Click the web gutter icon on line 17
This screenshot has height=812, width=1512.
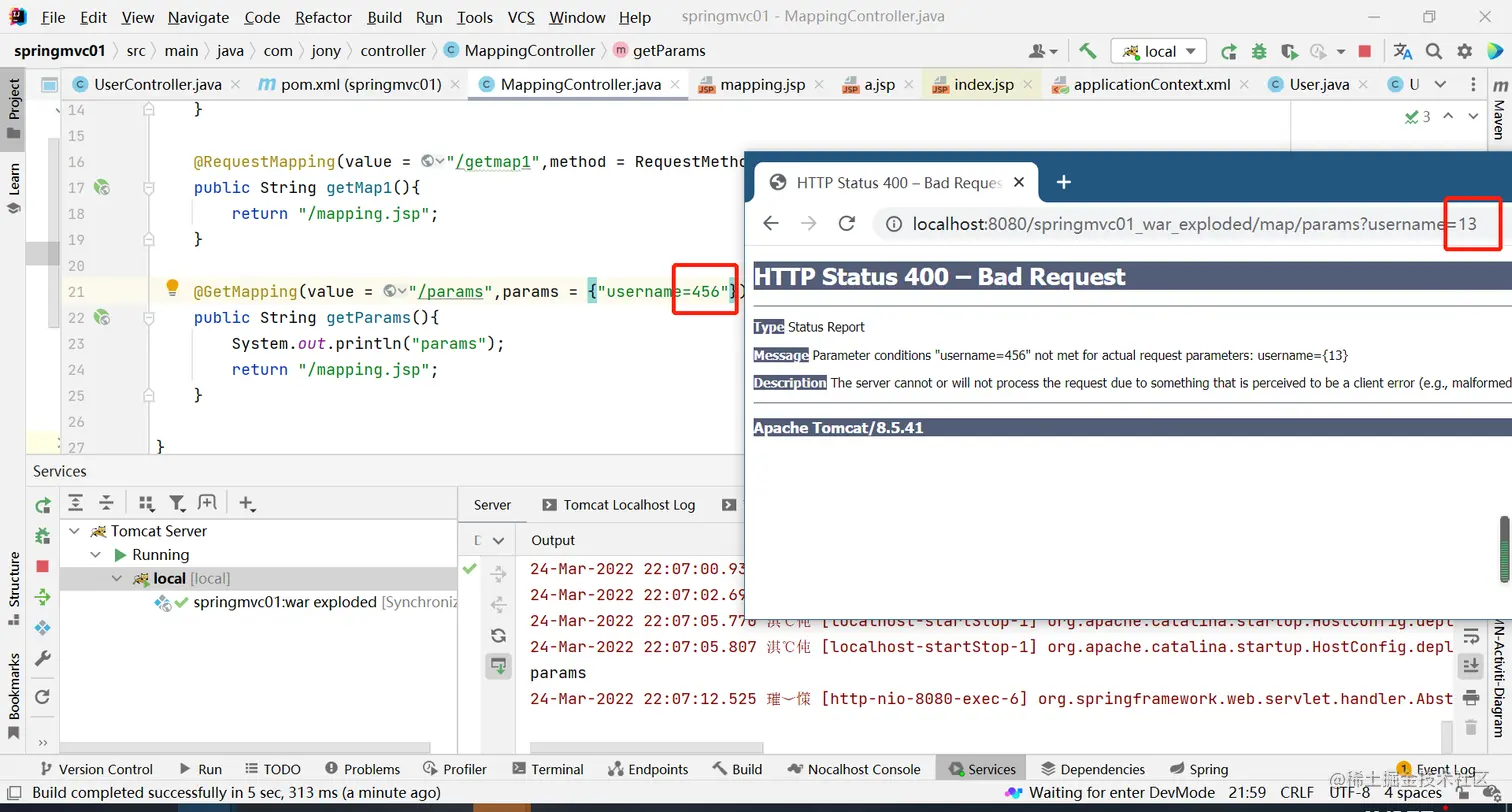101,187
